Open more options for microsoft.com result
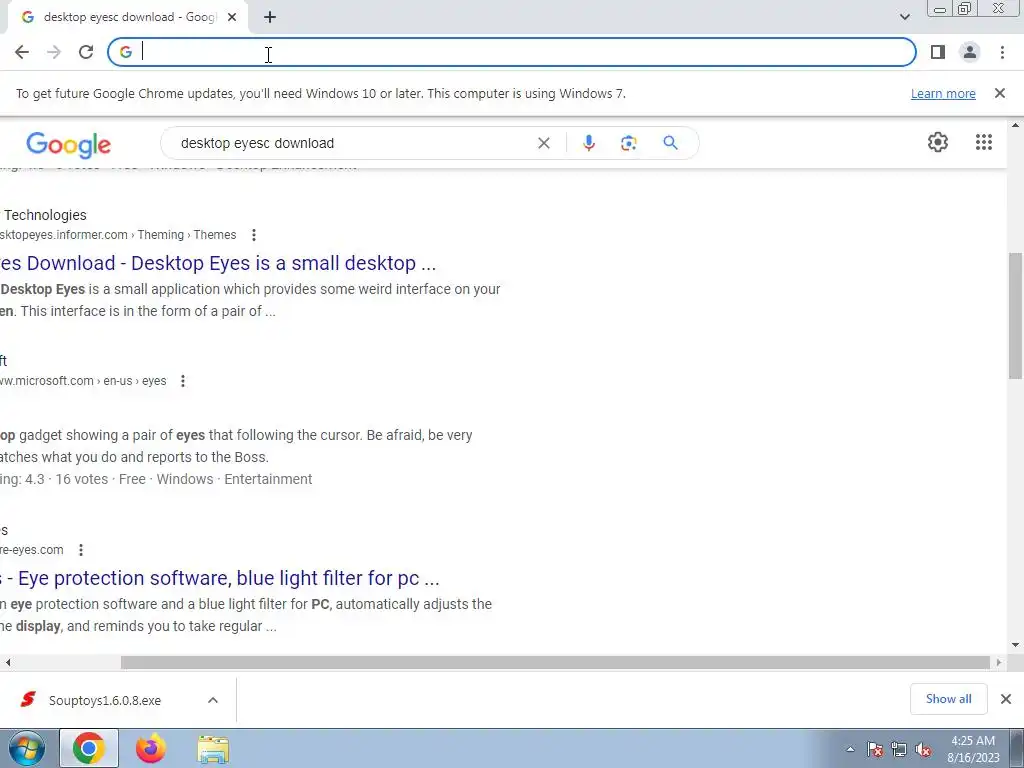Image resolution: width=1024 pixels, height=768 pixels. [183, 381]
